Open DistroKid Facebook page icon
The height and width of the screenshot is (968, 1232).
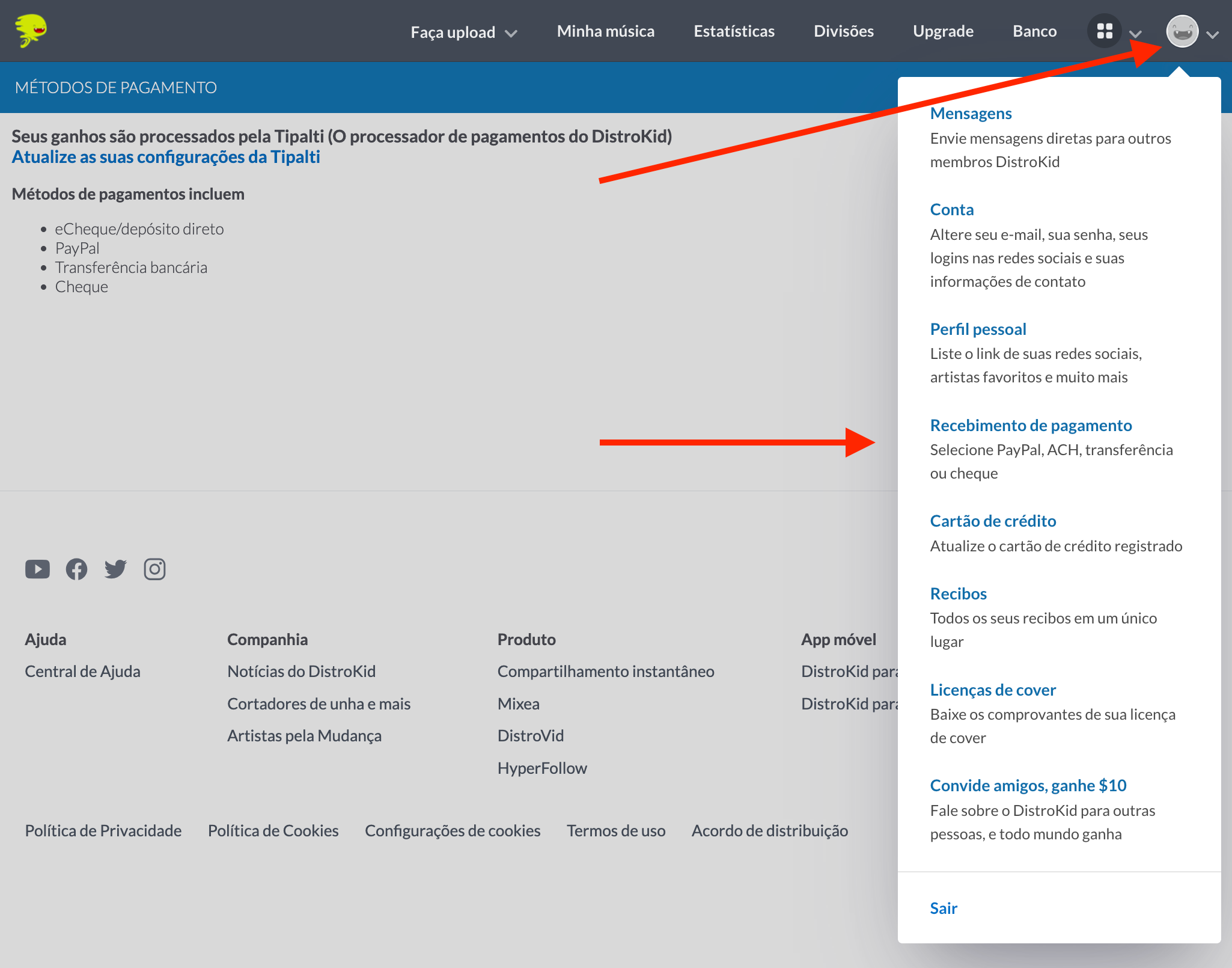point(76,569)
